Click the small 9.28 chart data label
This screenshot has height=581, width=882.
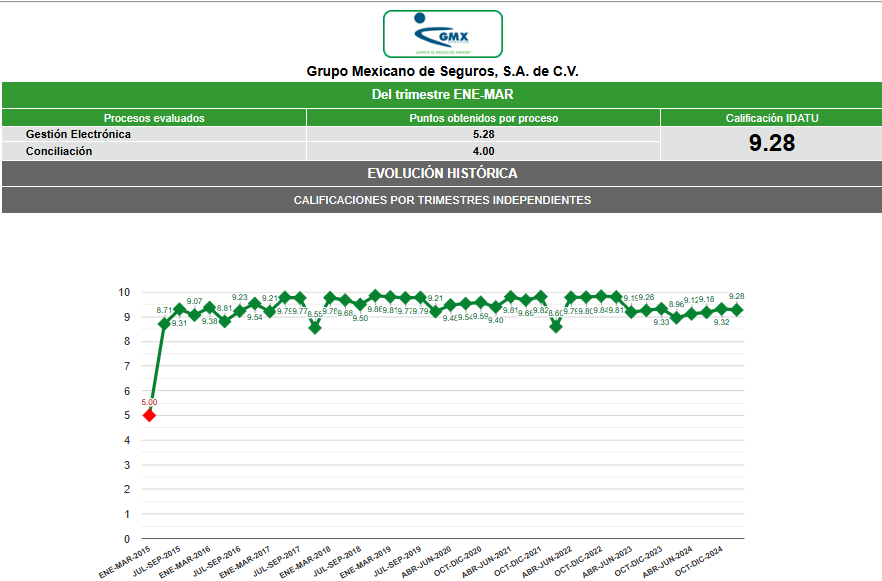736,296
